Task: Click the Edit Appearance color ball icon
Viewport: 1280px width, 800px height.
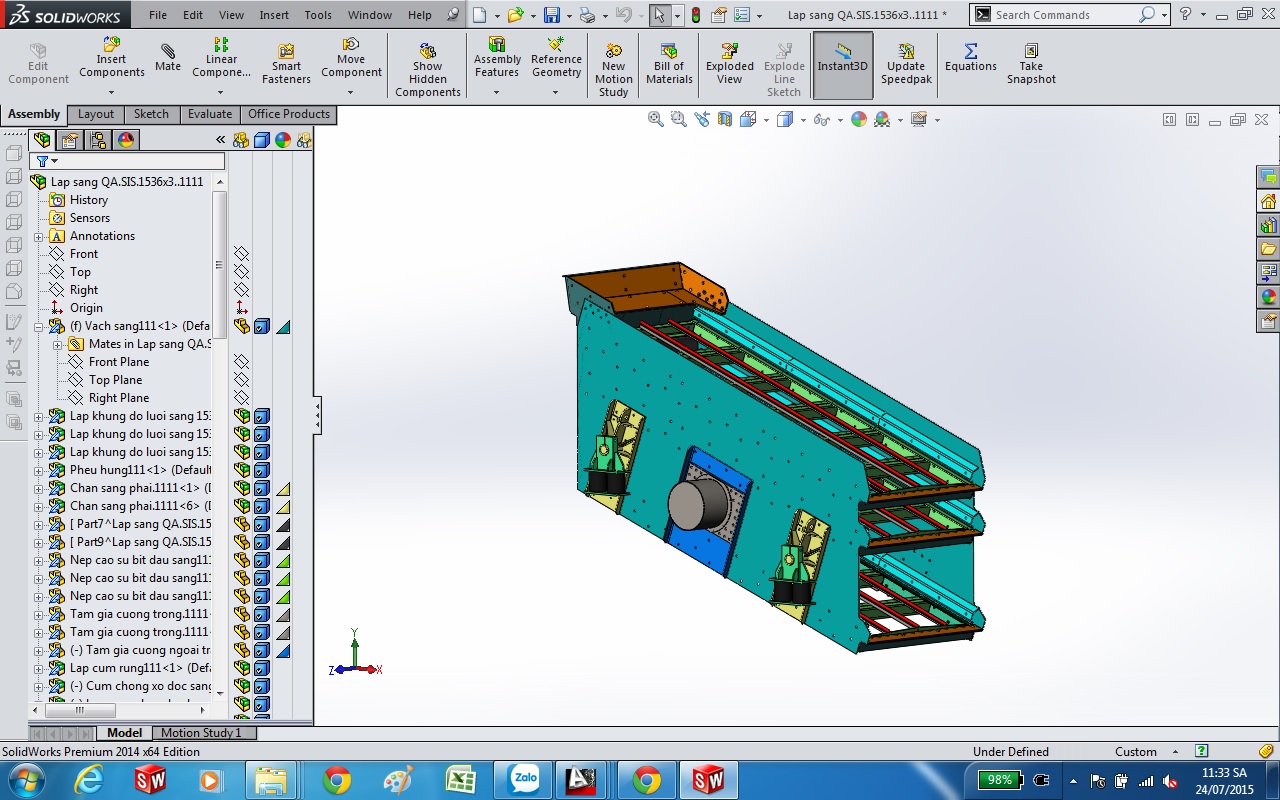Action: point(859,119)
